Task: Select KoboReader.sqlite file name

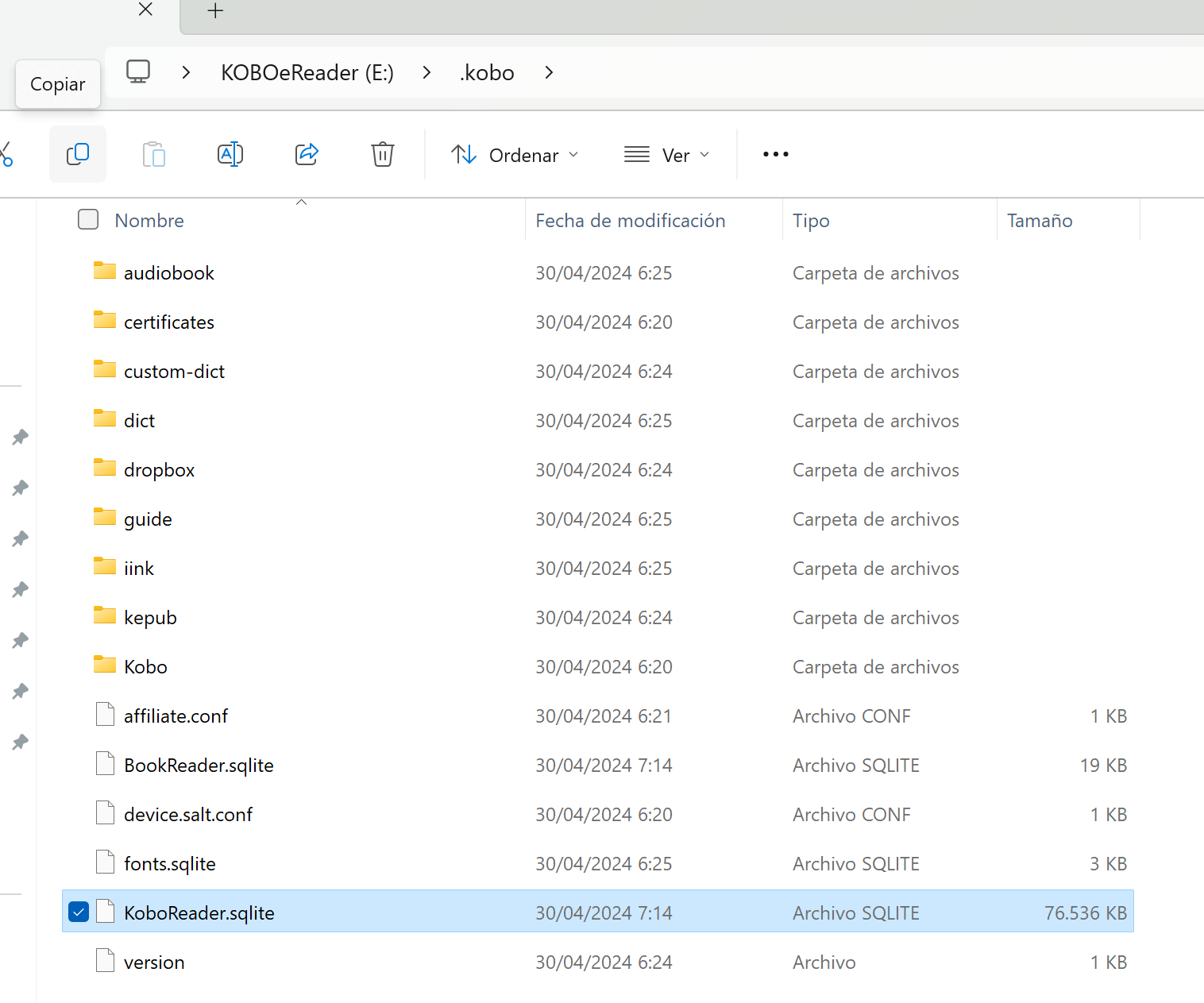Action: pos(199,912)
